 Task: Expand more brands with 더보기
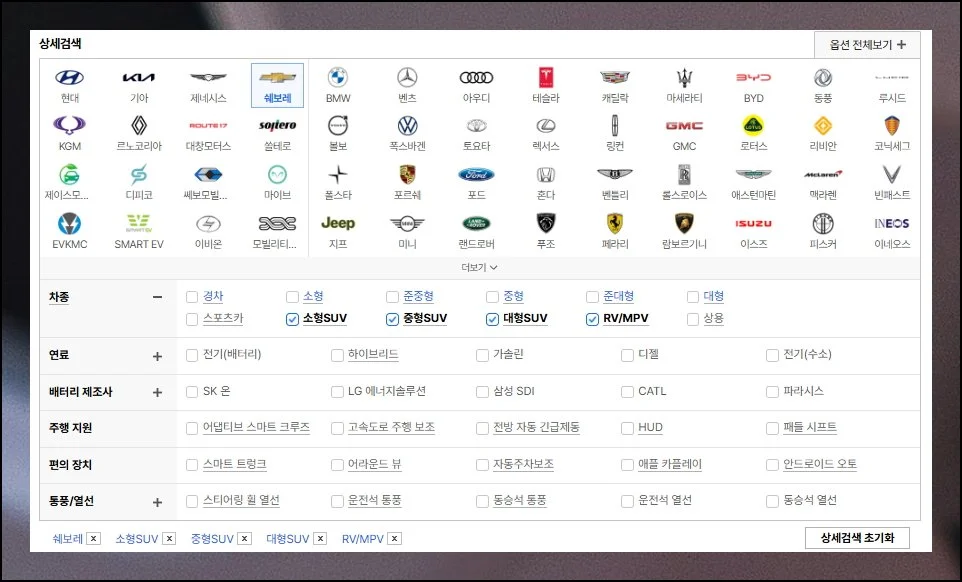pos(479,267)
